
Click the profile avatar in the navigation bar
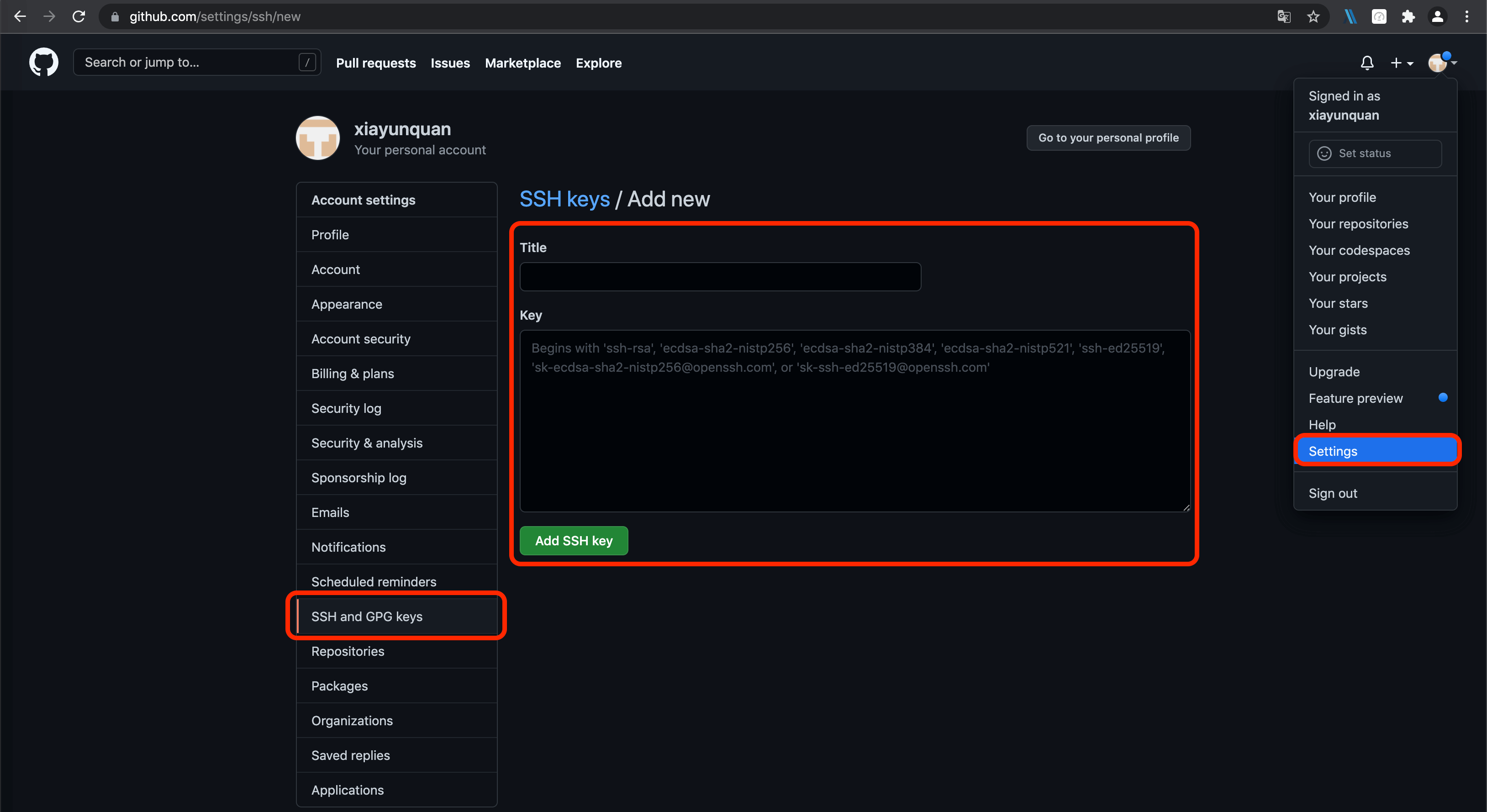click(1437, 62)
